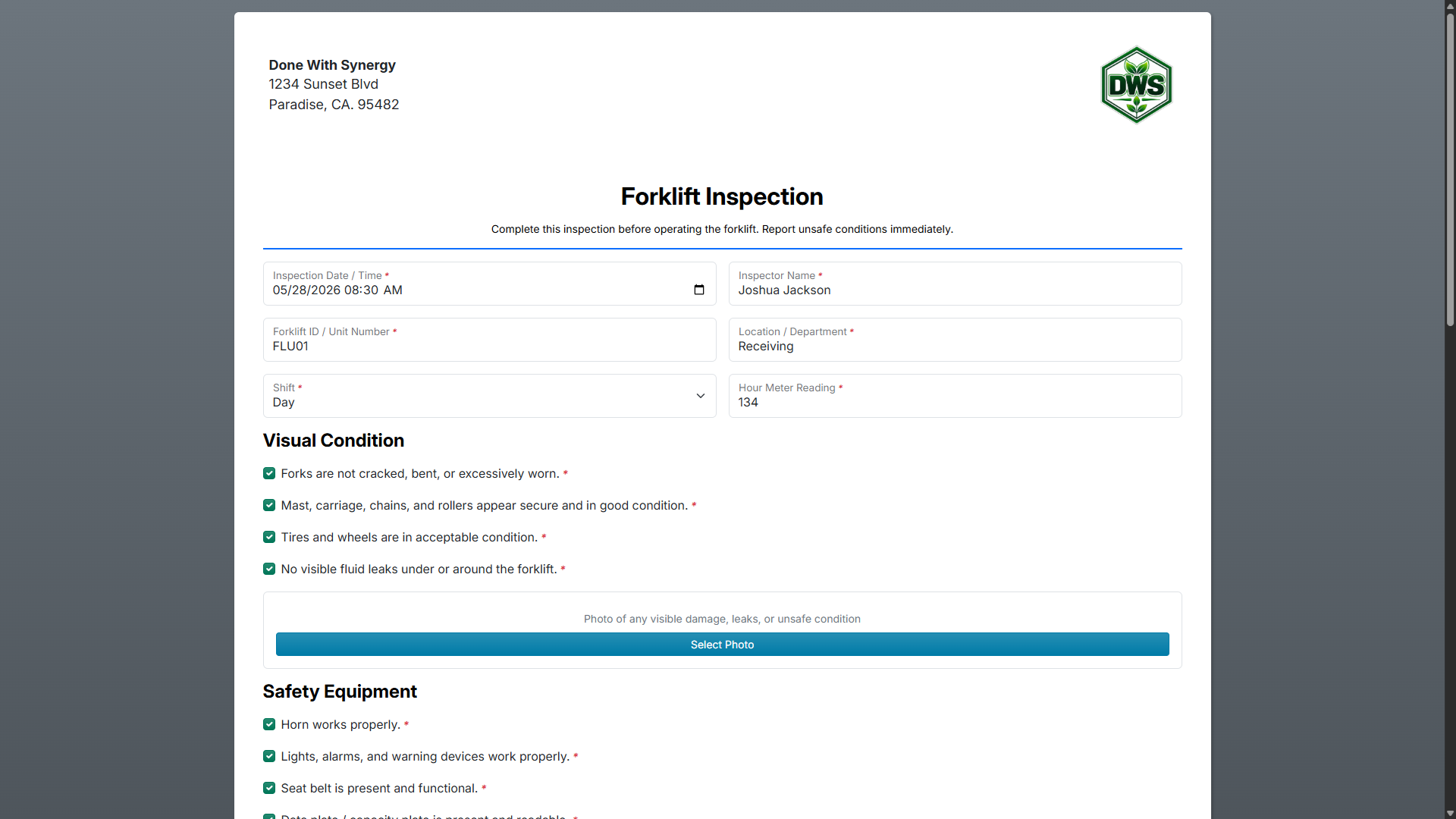Edit the Forklift ID / Unit Number field
Screen dimensions: 1456x819
pos(490,340)
